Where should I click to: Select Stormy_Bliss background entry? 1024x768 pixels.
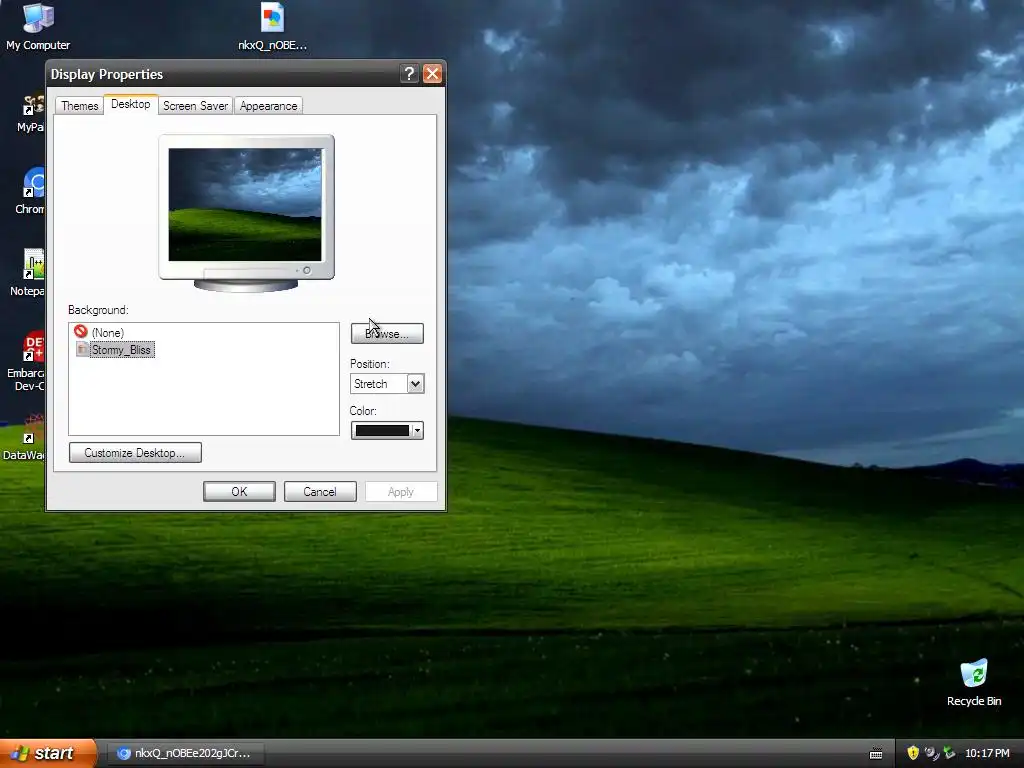pos(121,350)
